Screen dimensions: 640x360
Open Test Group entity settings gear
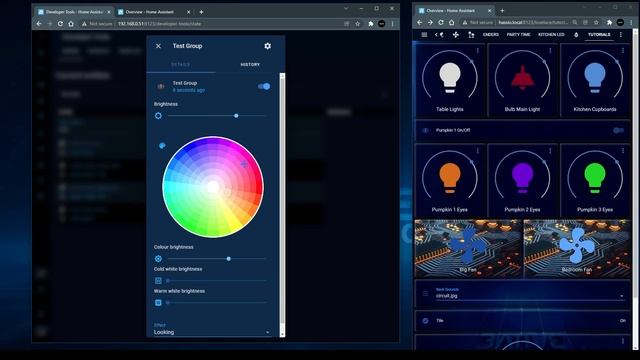click(x=267, y=46)
